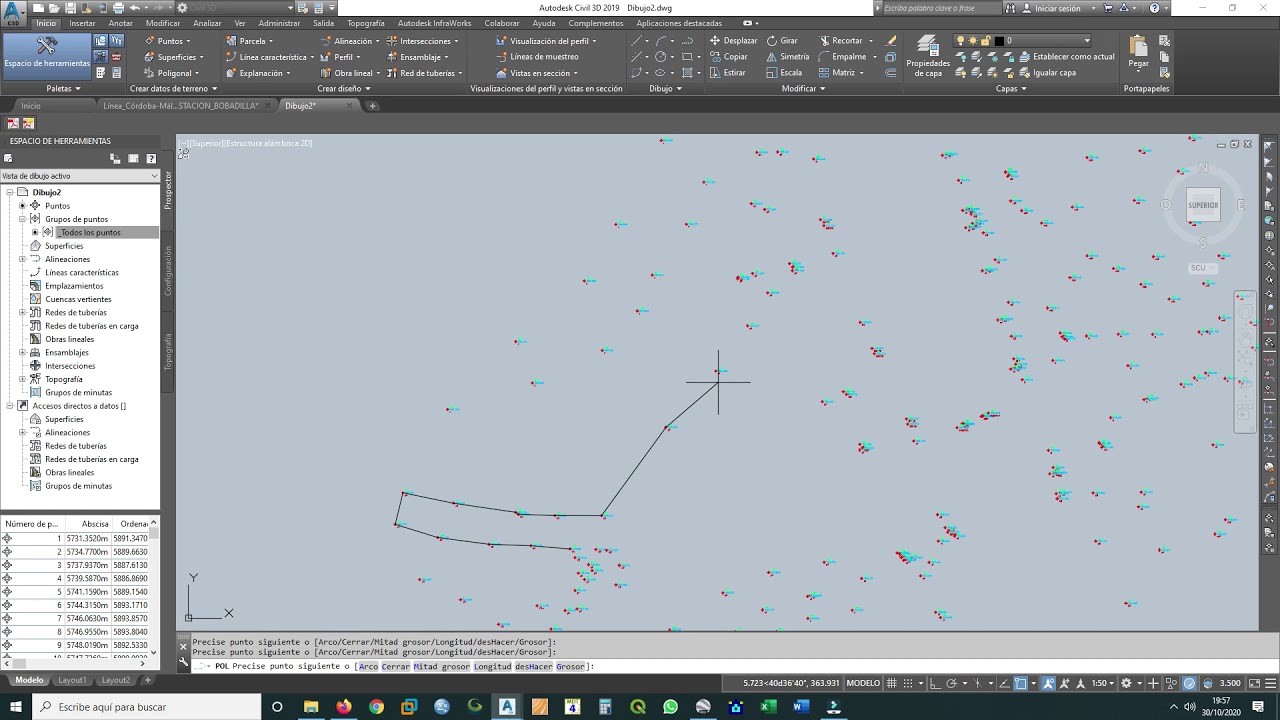This screenshot has height=720, width=1280.
Task: Expand Crear datos de terreno panel
Action: point(174,89)
